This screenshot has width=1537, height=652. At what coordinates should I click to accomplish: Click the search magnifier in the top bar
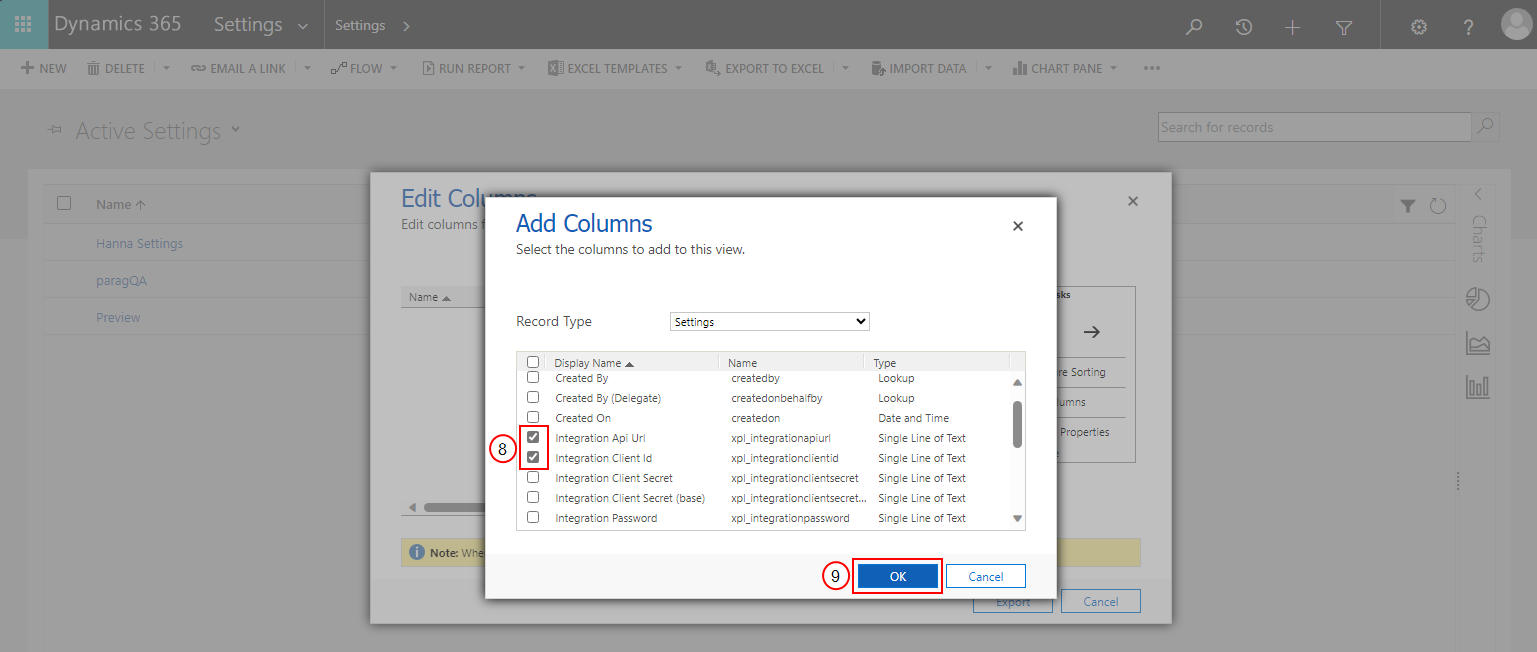1193,27
